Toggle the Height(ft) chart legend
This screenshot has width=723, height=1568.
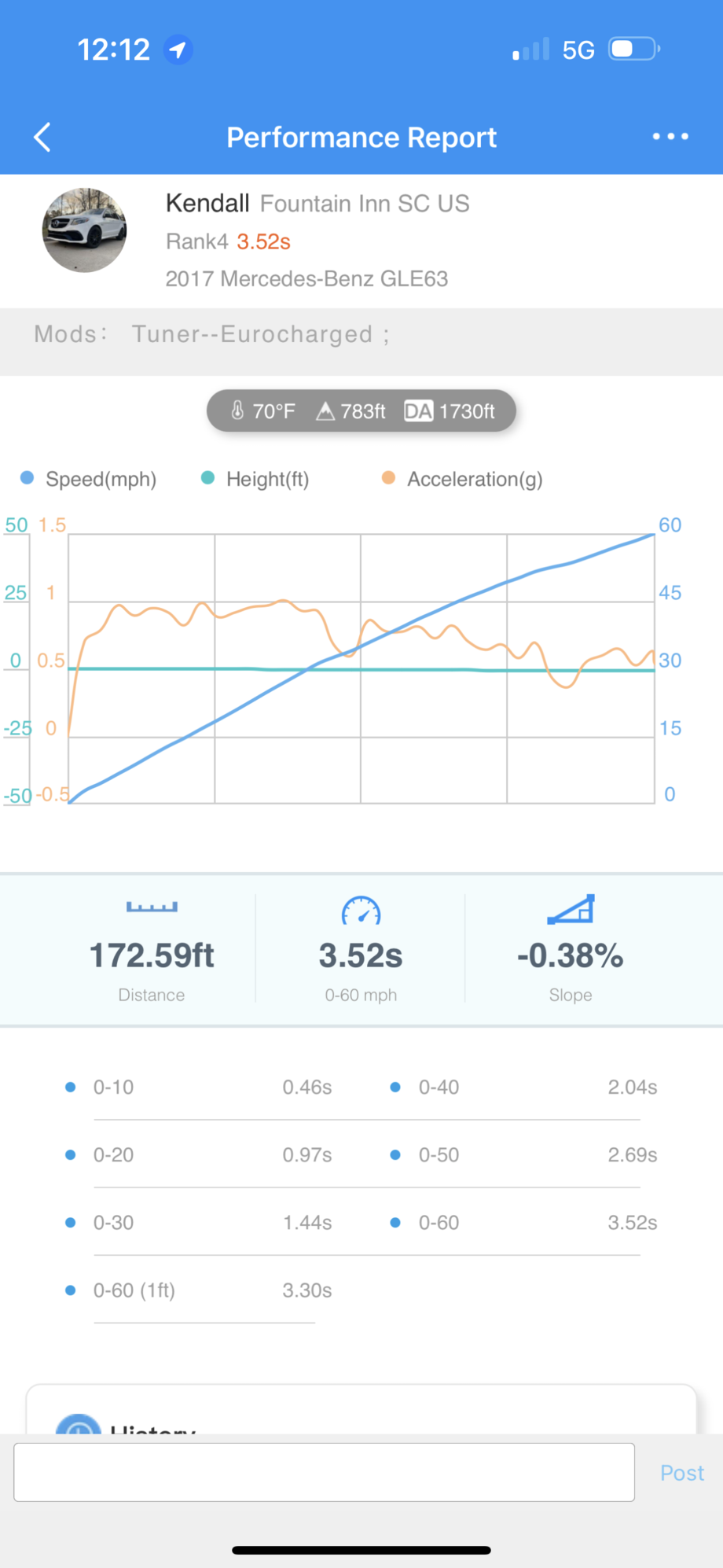click(255, 479)
